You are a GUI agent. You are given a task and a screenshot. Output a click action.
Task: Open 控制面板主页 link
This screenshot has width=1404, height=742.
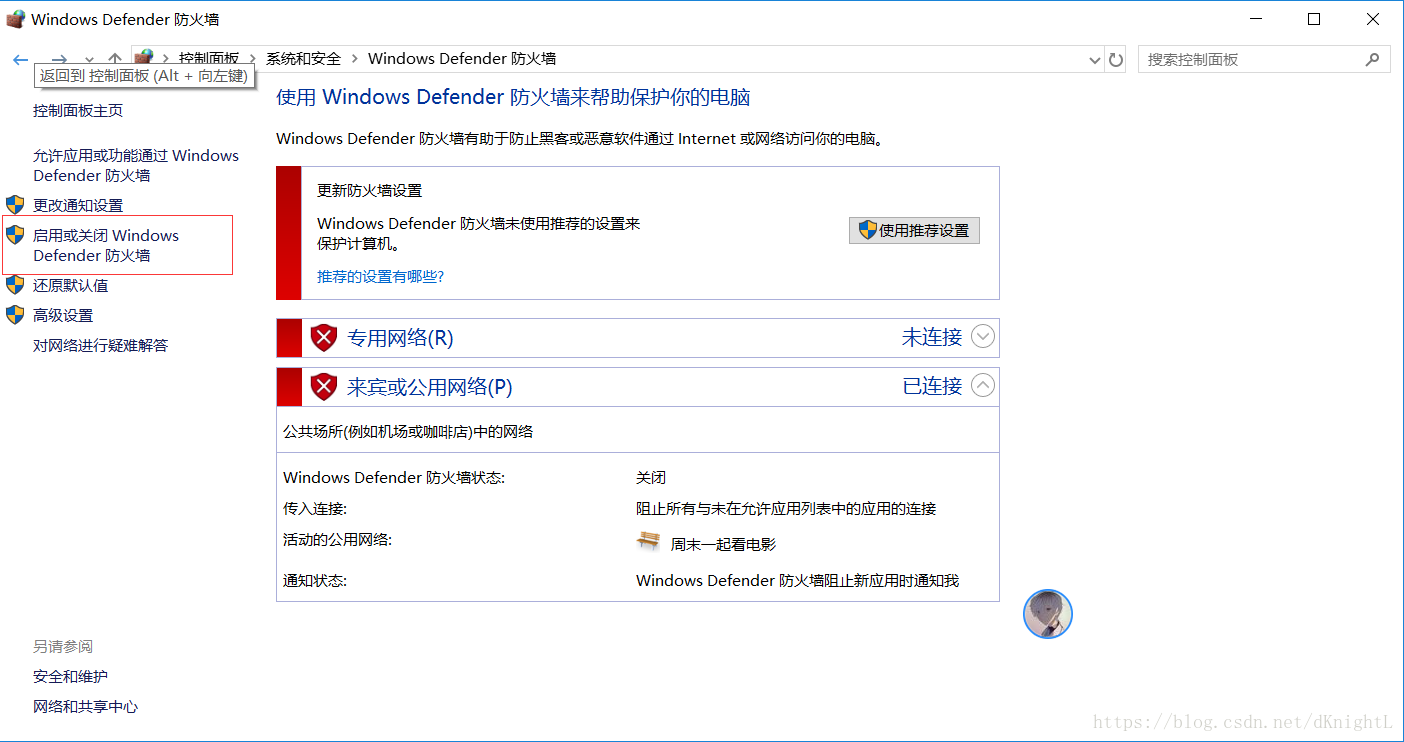pyautogui.click(x=78, y=111)
